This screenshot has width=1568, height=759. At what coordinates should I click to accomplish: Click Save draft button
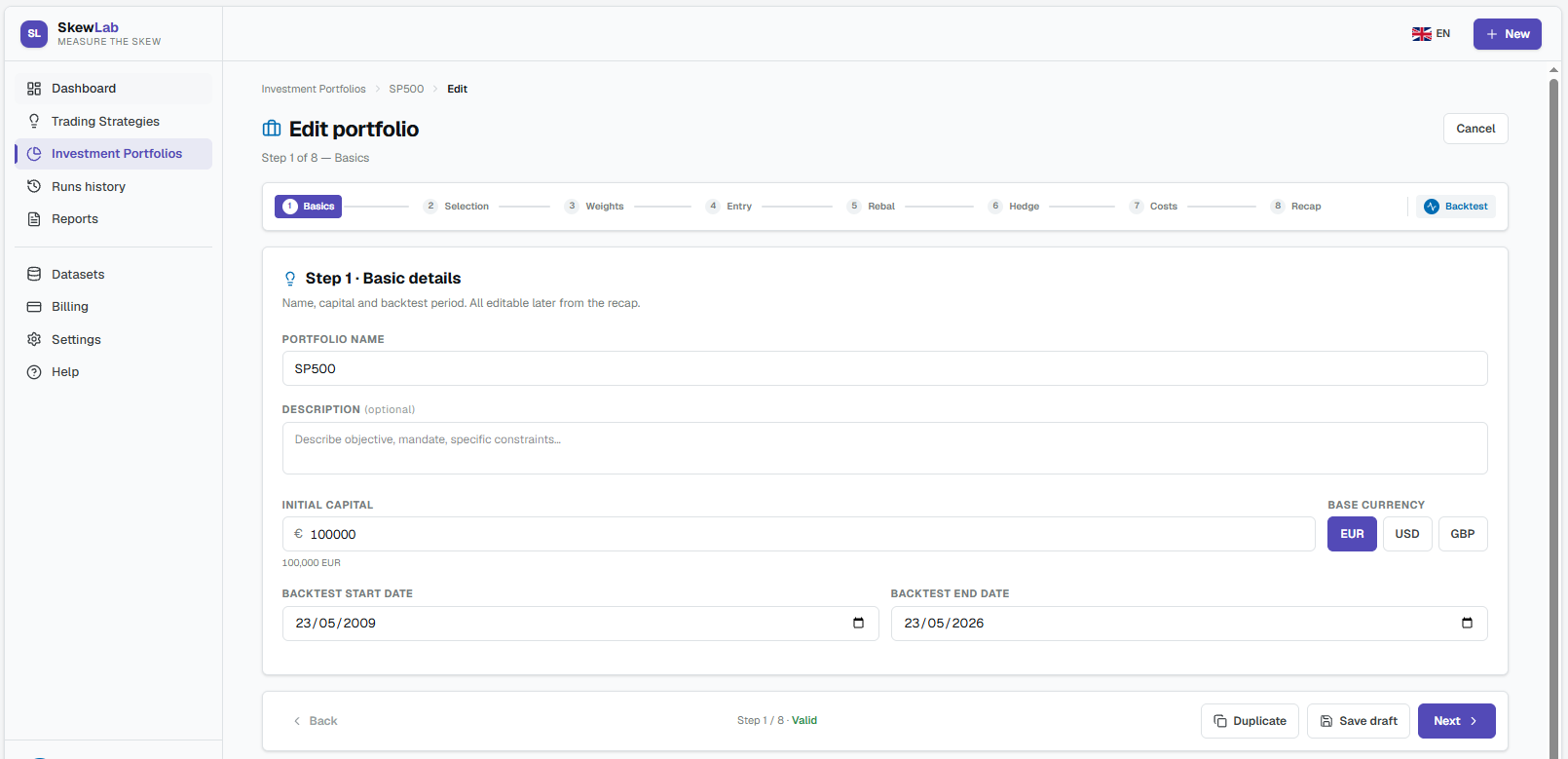1359,721
